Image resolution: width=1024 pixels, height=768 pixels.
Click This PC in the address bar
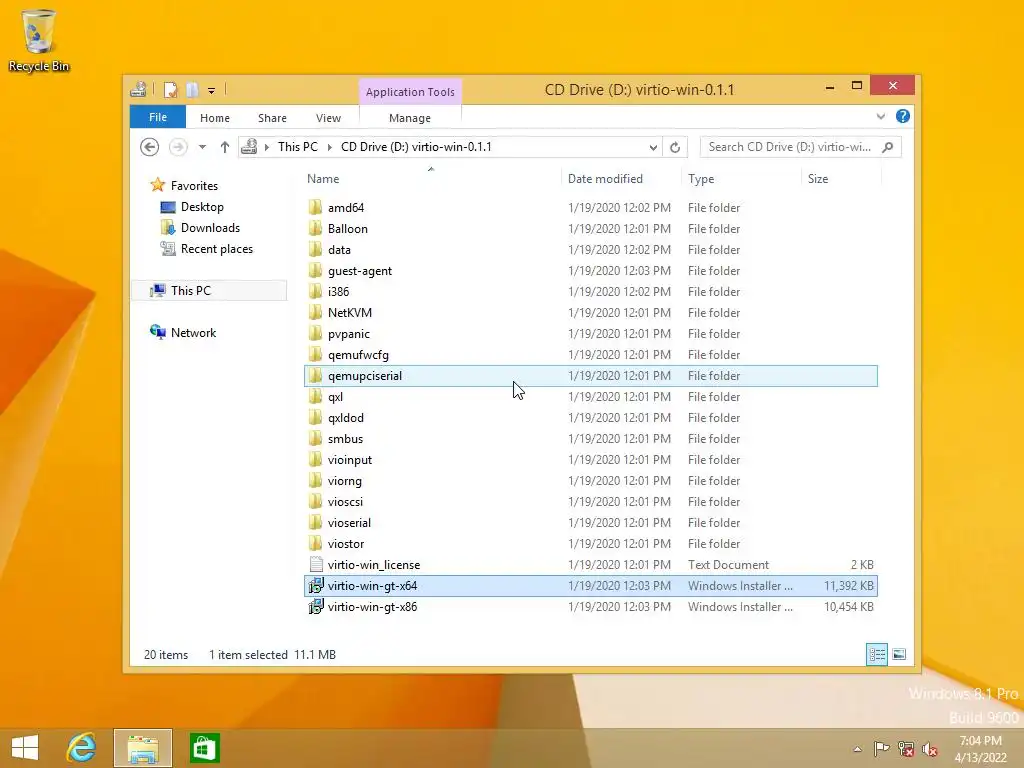pyautogui.click(x=298, y=147)
